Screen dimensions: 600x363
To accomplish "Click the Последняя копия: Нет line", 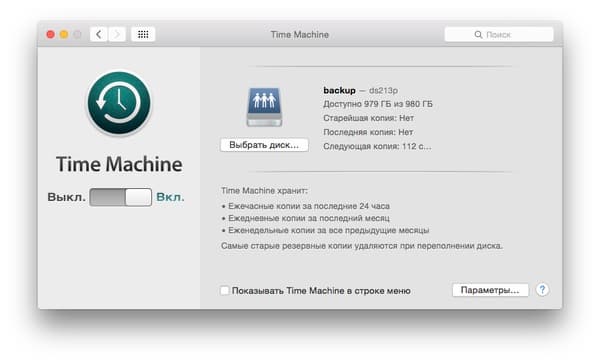I will point(368,132).
